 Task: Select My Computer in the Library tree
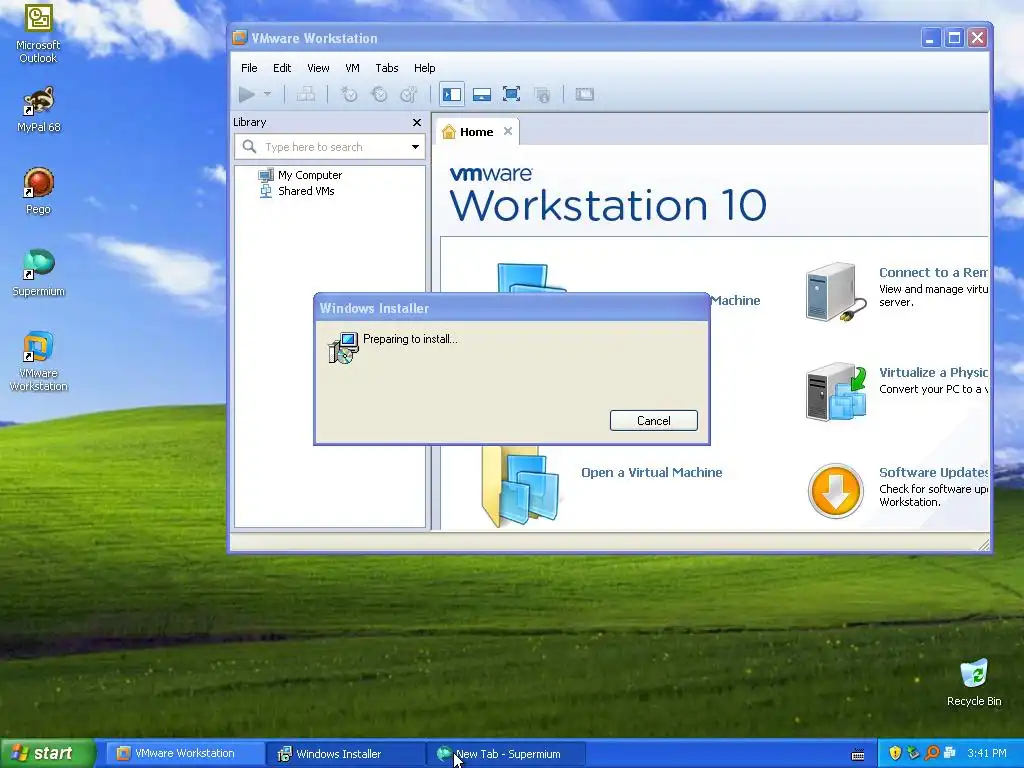pos(310,175)
